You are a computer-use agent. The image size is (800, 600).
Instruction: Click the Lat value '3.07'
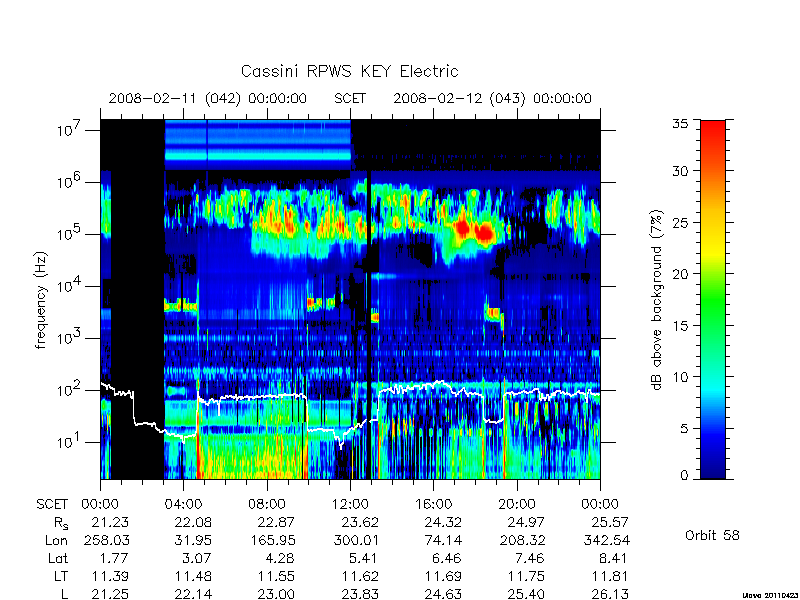tap(198, 559)
